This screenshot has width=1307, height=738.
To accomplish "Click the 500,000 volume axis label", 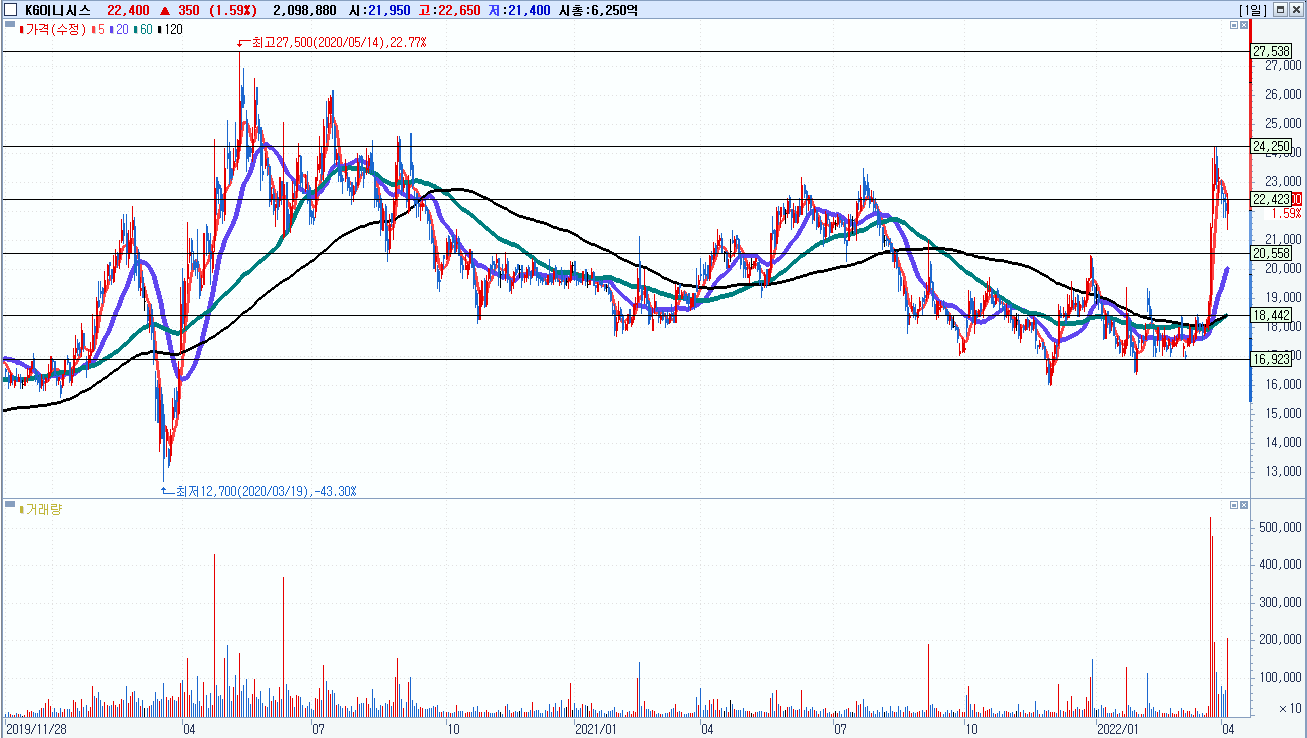I will click(1281, 527).
